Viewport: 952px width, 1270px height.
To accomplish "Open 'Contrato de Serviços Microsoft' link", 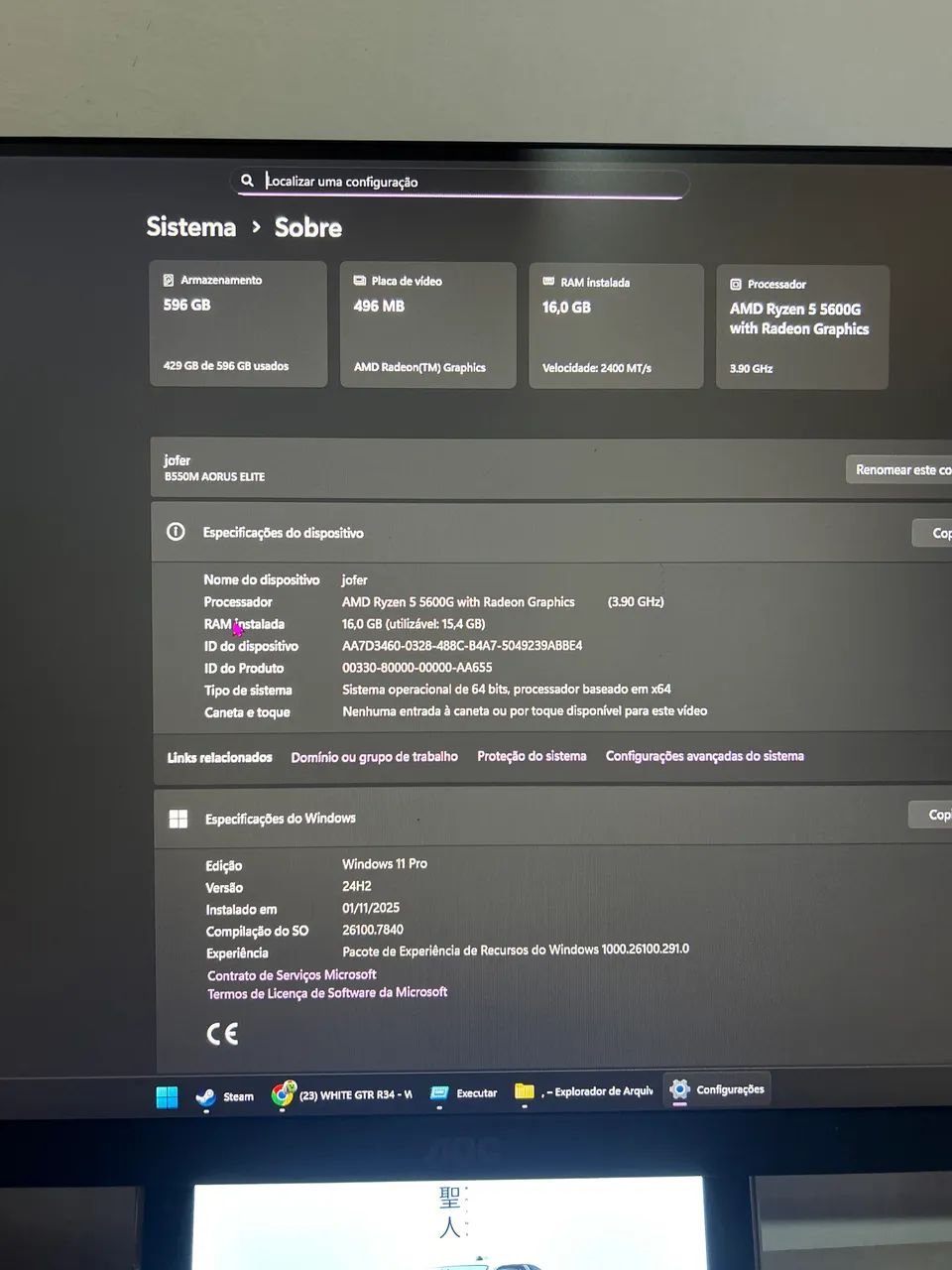I will (292, 975).
